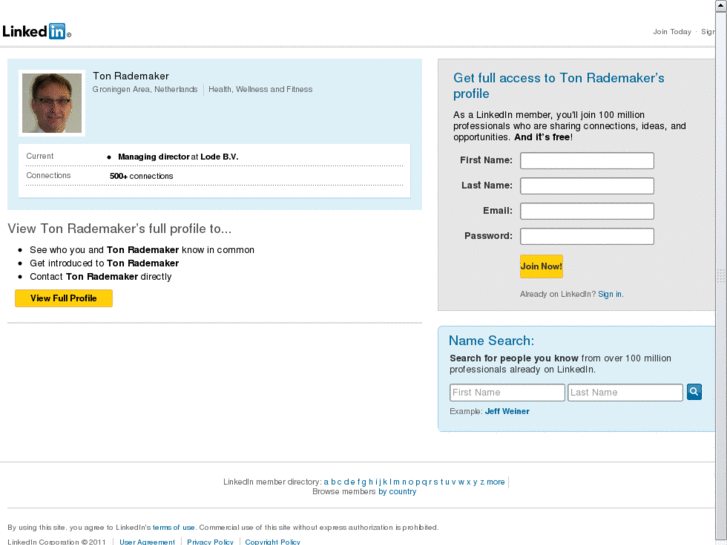Click the Groningen Area, Netherlands text
This screenshot has height=545, width=727.
click(x=145, y=89)
